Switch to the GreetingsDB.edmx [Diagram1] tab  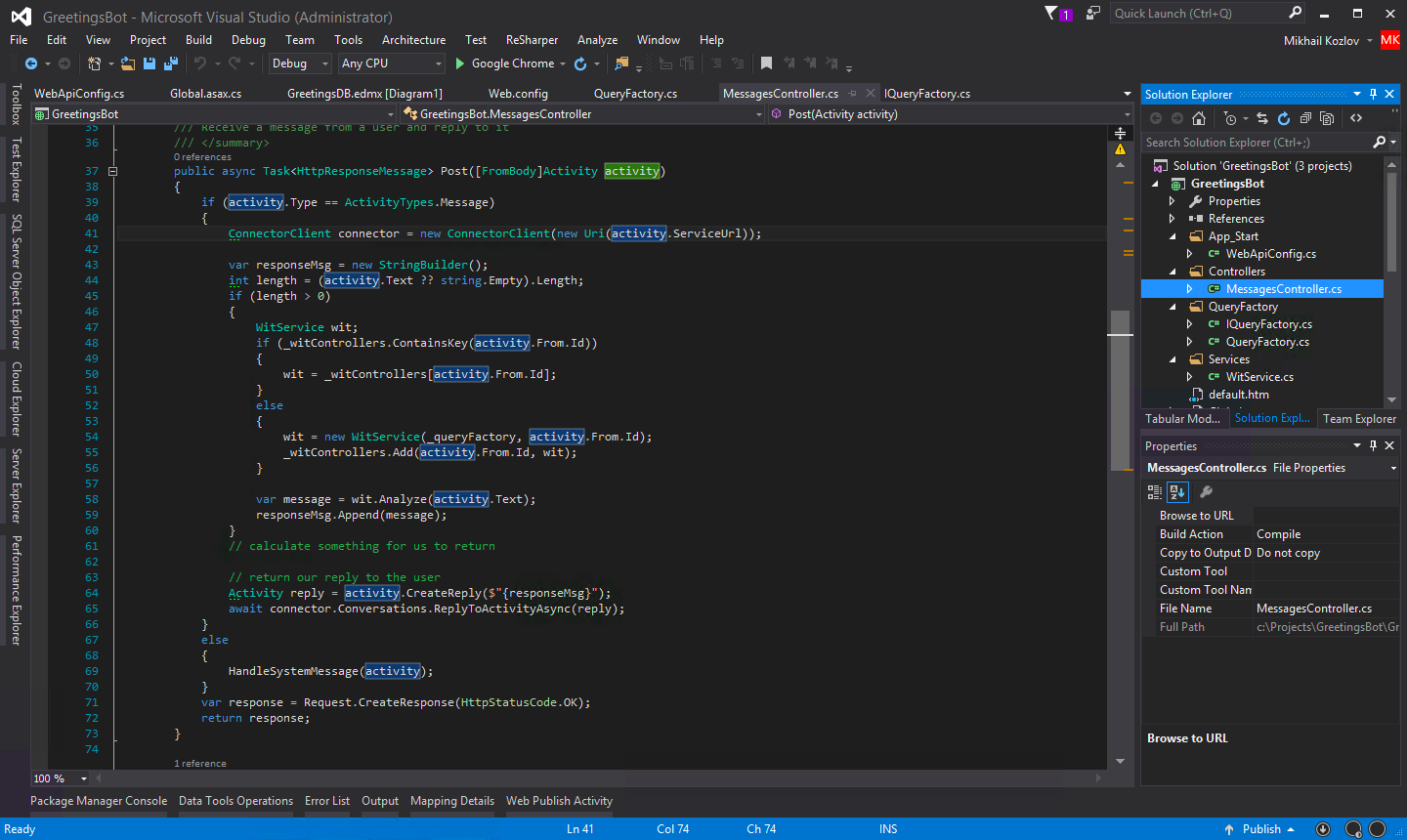[x=364, y=94]
